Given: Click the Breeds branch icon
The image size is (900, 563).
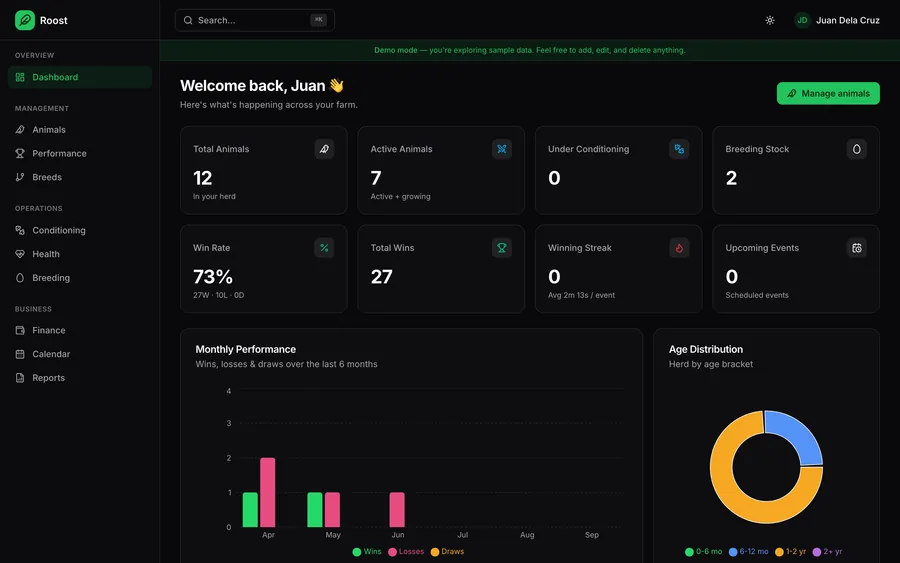Looking at the screenshot, I should (x=20, y=177).
